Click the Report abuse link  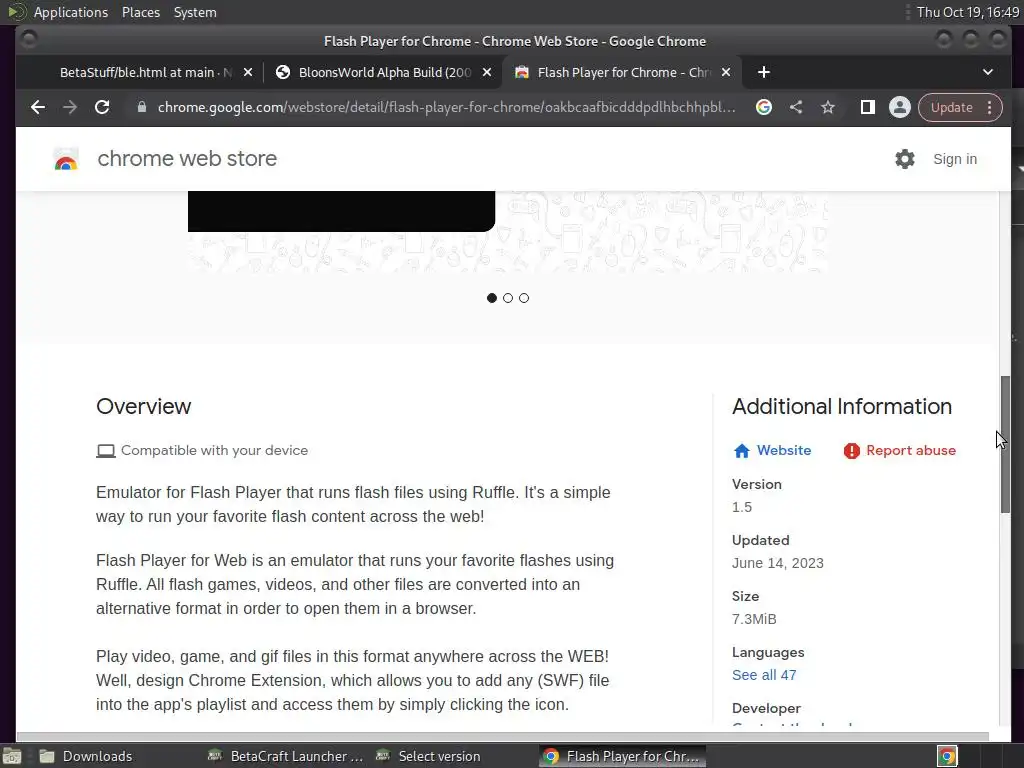coord(910,450)
